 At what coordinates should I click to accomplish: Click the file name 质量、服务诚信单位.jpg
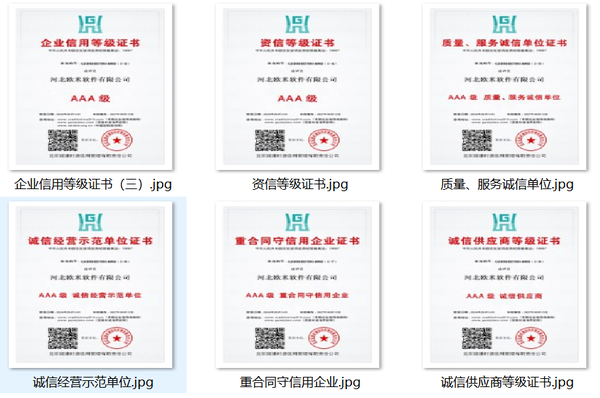pos(507,184)
